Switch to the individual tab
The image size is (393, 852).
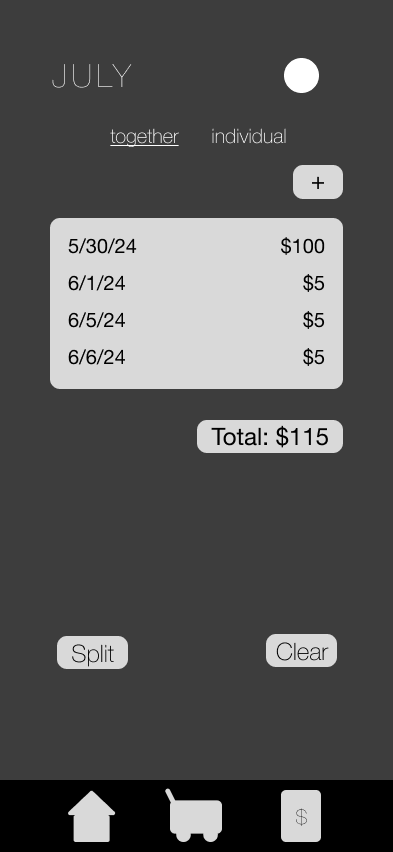248,136
